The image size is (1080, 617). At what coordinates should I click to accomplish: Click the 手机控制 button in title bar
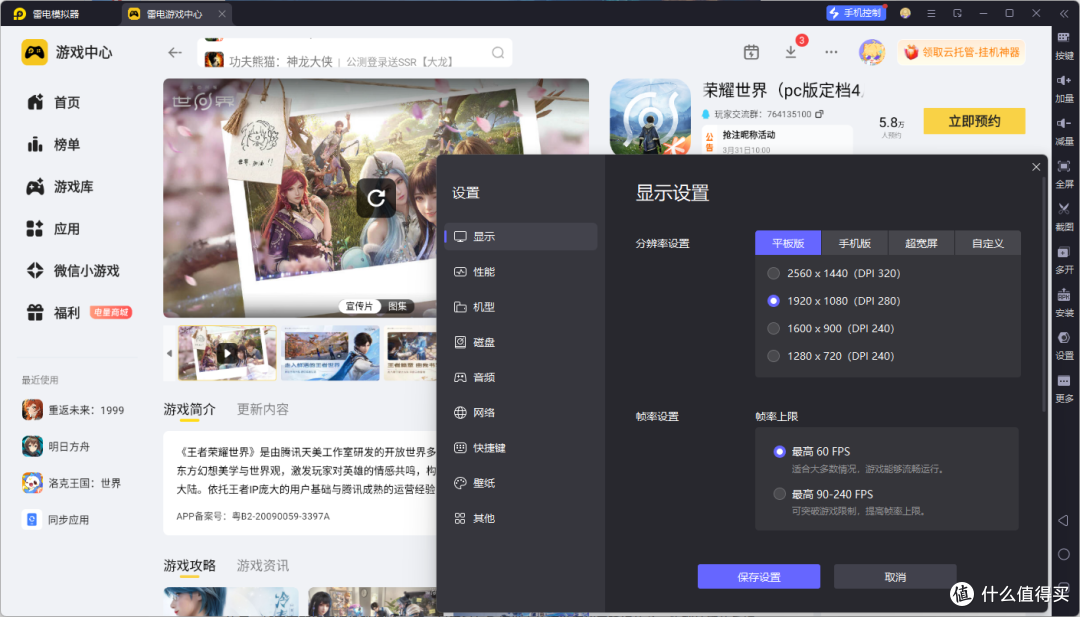tap(855, 13)
